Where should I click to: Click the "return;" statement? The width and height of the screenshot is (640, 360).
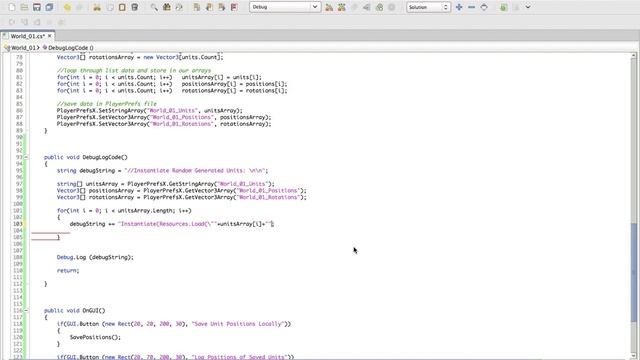tap(68, 271)
